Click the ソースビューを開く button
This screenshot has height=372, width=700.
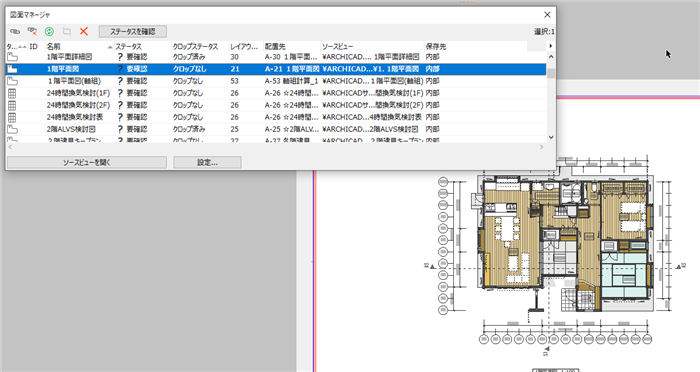pos(87,163)
